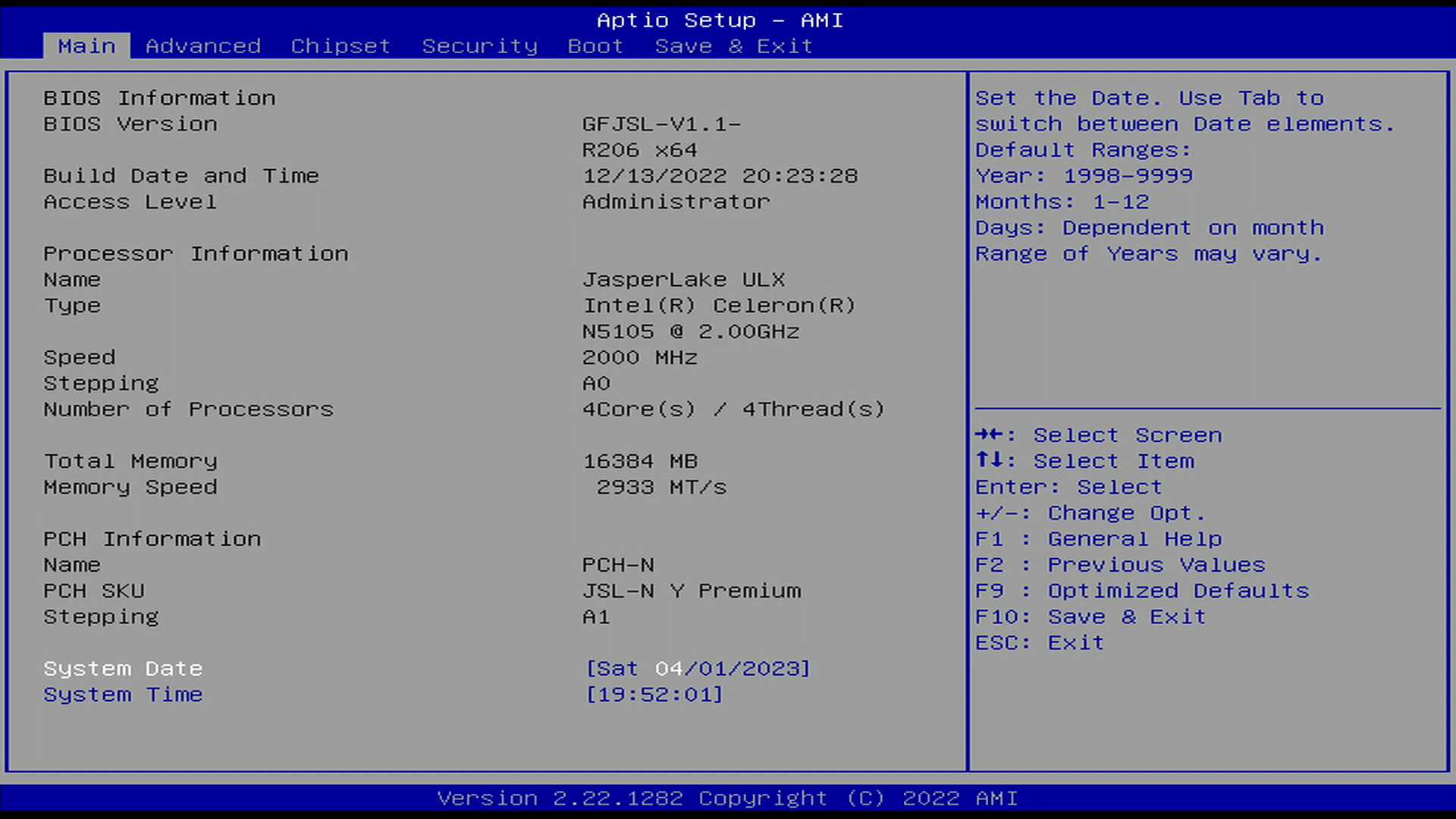Click the BIOS Version value GFJSL-V1.1-
The height and width of the screenshot is (819, 1456).
click(x=661, y=124)
